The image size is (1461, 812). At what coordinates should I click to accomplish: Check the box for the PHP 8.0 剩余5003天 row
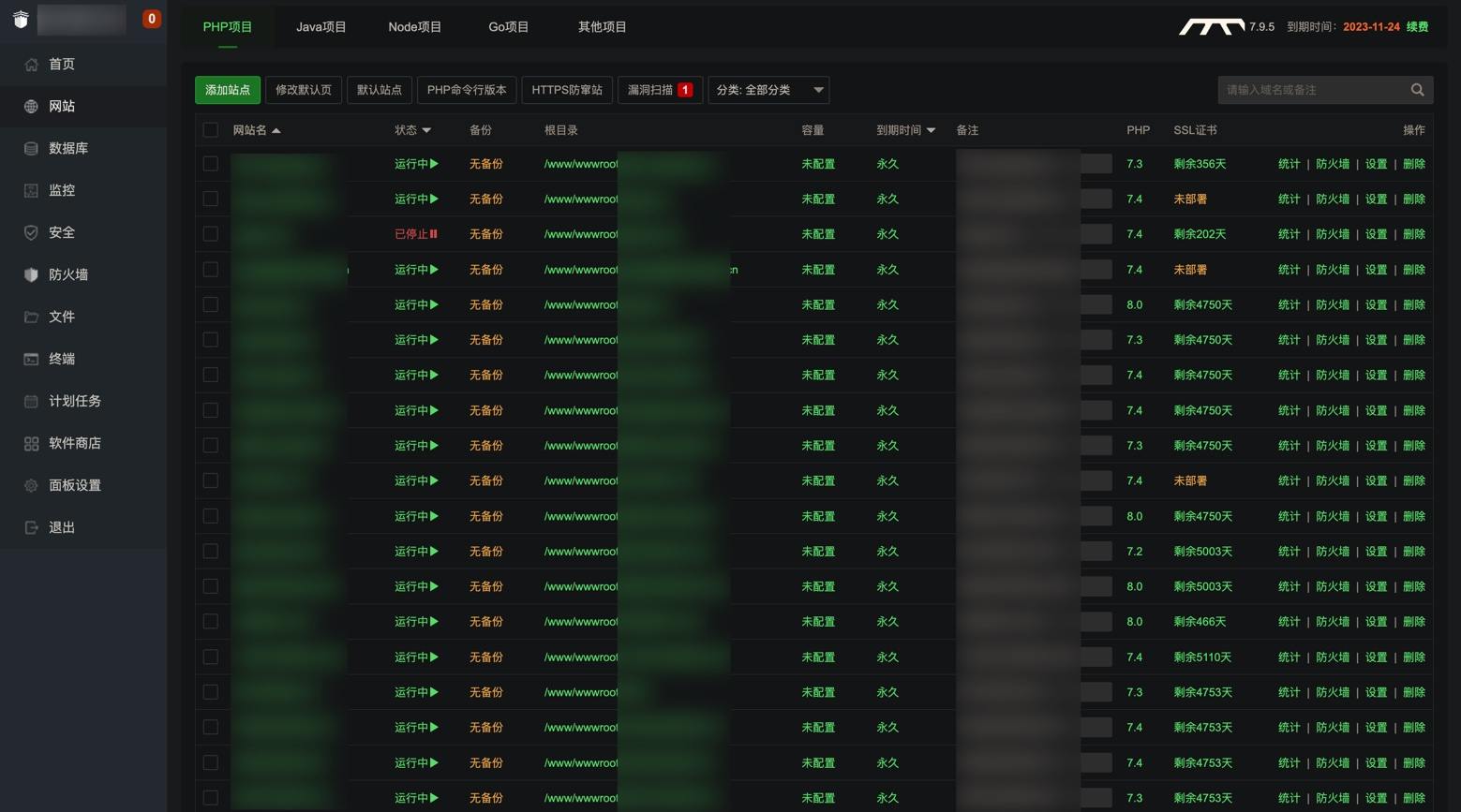[x=211, y=586]
